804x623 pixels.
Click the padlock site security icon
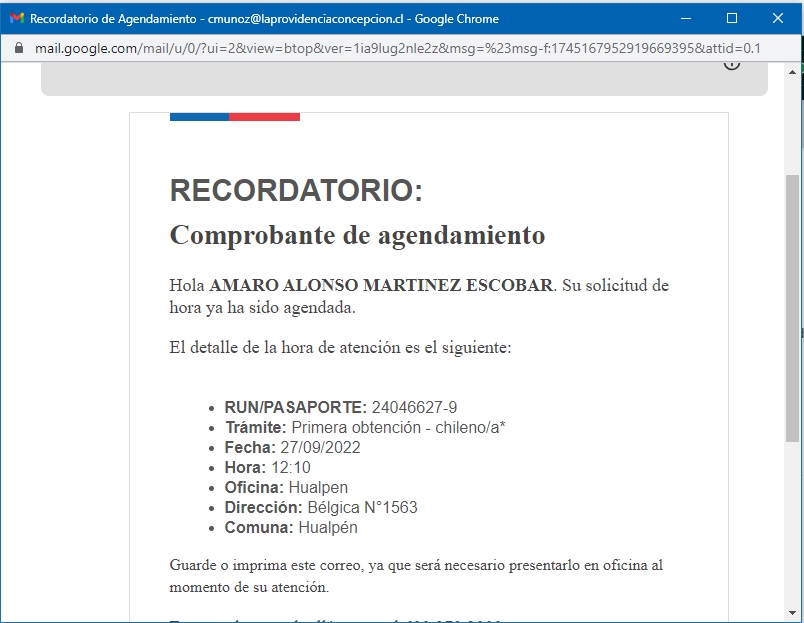click(18, 48)
